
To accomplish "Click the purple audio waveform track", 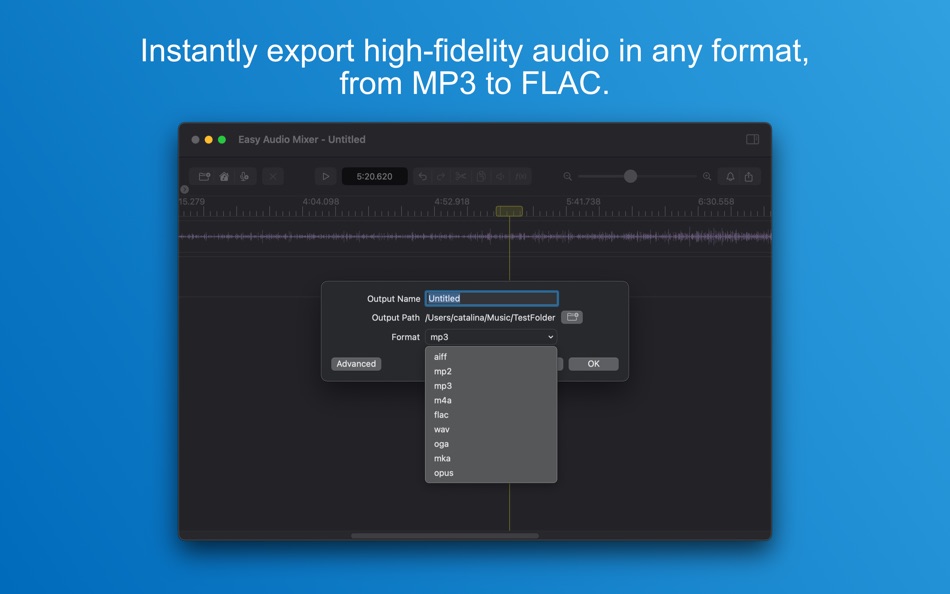I will tap(475, 236).
